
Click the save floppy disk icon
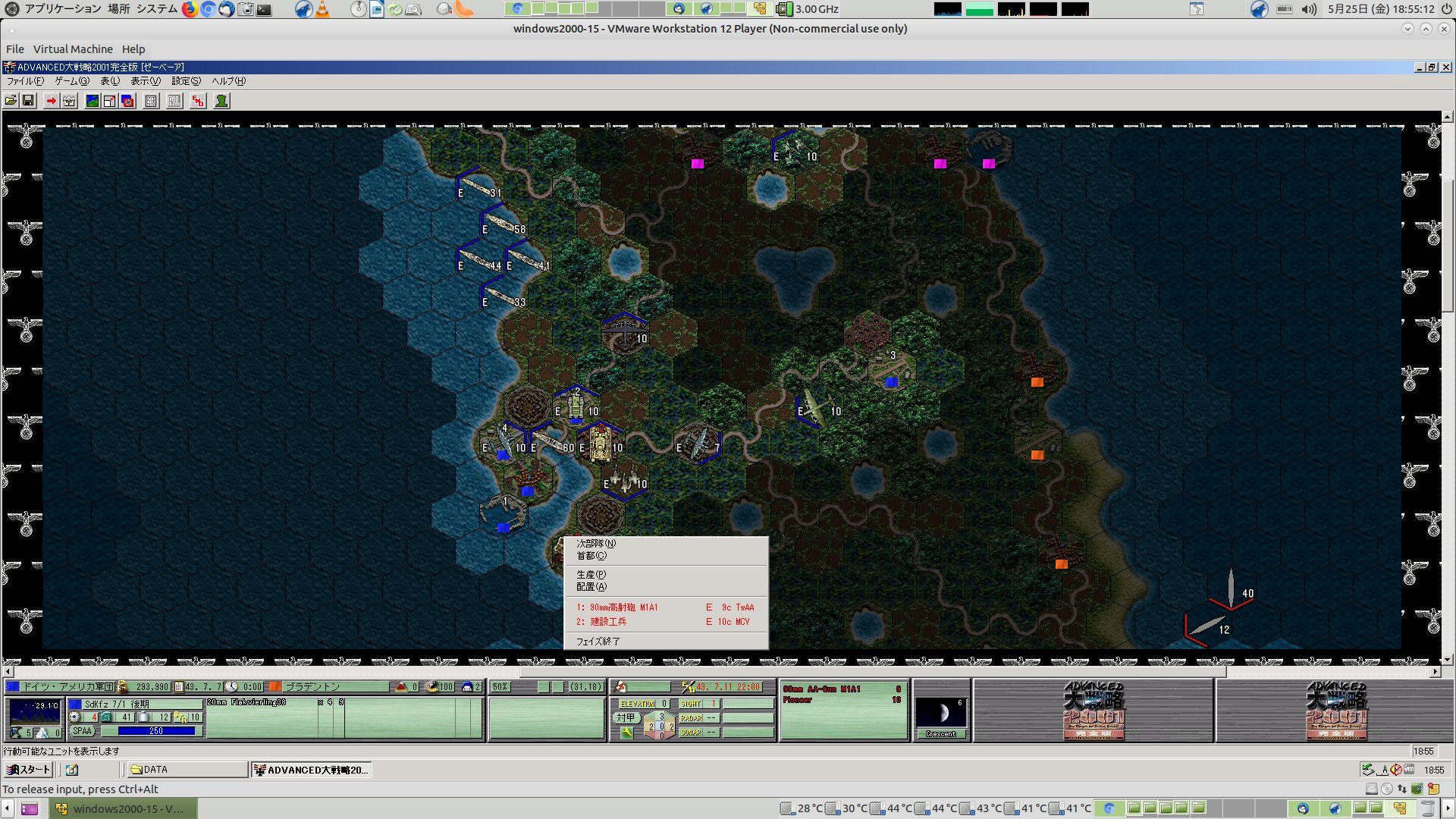click(x=28, y=101)
